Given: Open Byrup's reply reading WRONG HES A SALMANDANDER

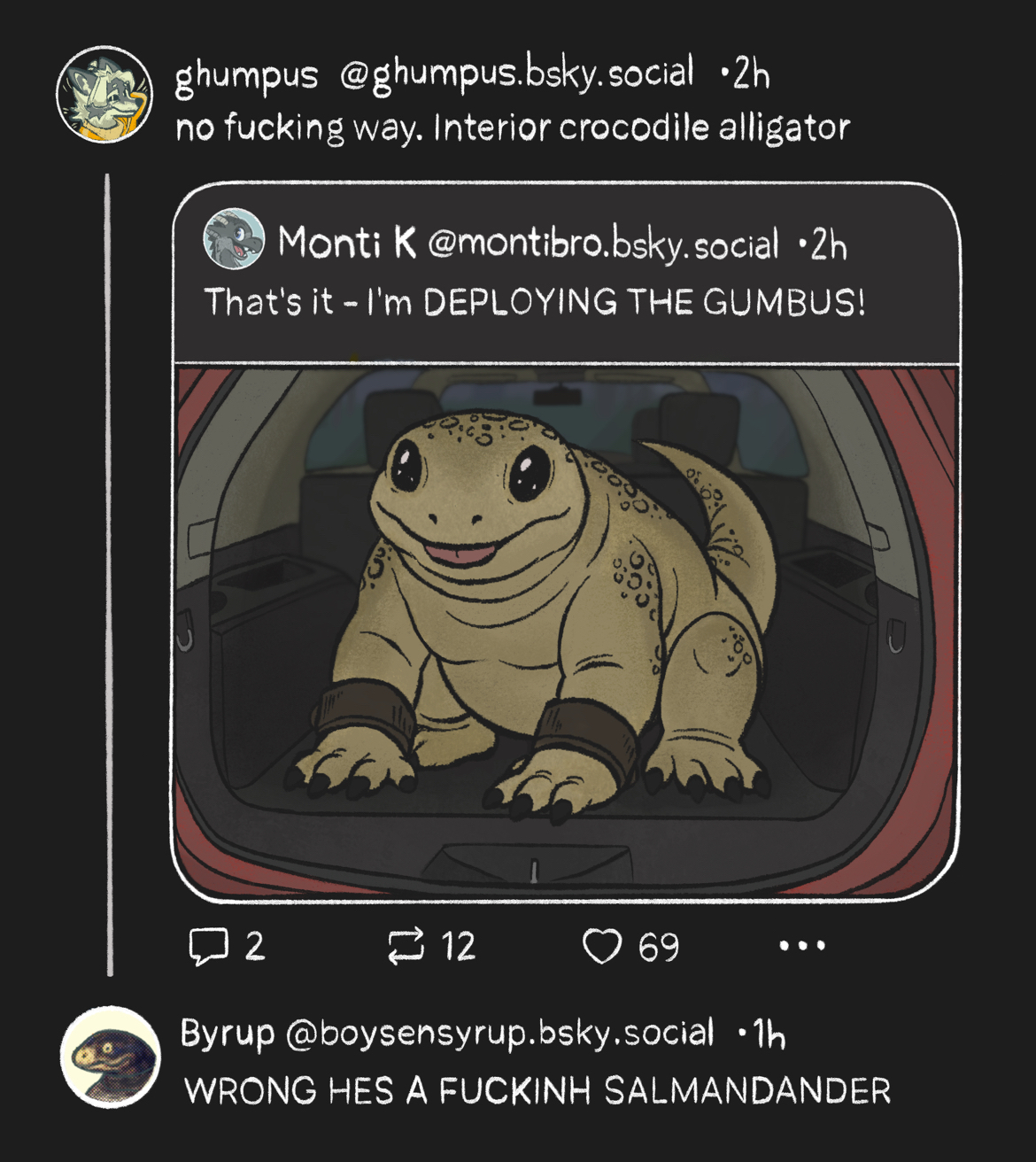Looking at the screenshot, I should [537, 1091].
